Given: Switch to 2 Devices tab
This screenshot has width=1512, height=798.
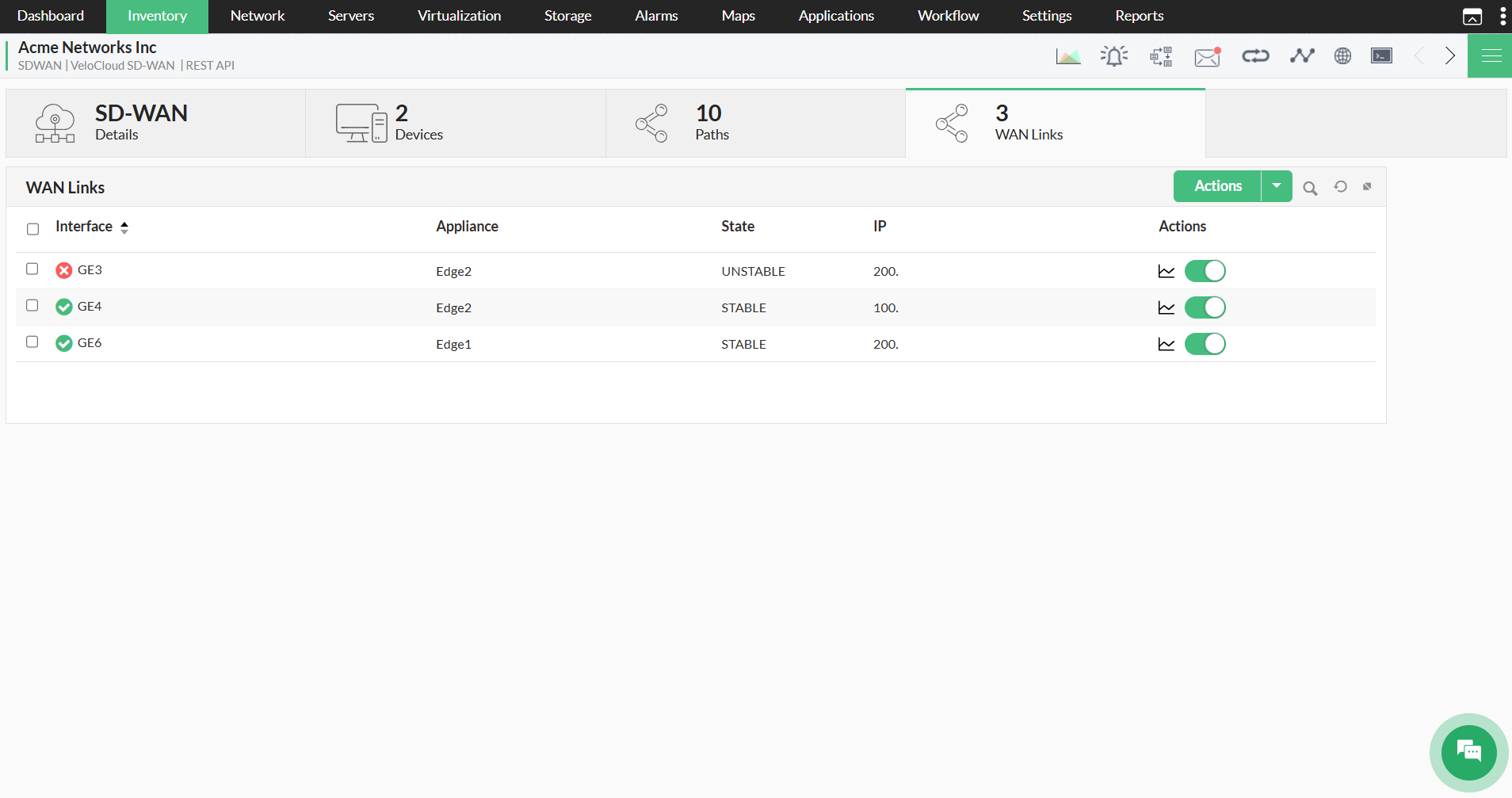Looking at the screenshot, I should pyautogui.click(x=456, y=123).
